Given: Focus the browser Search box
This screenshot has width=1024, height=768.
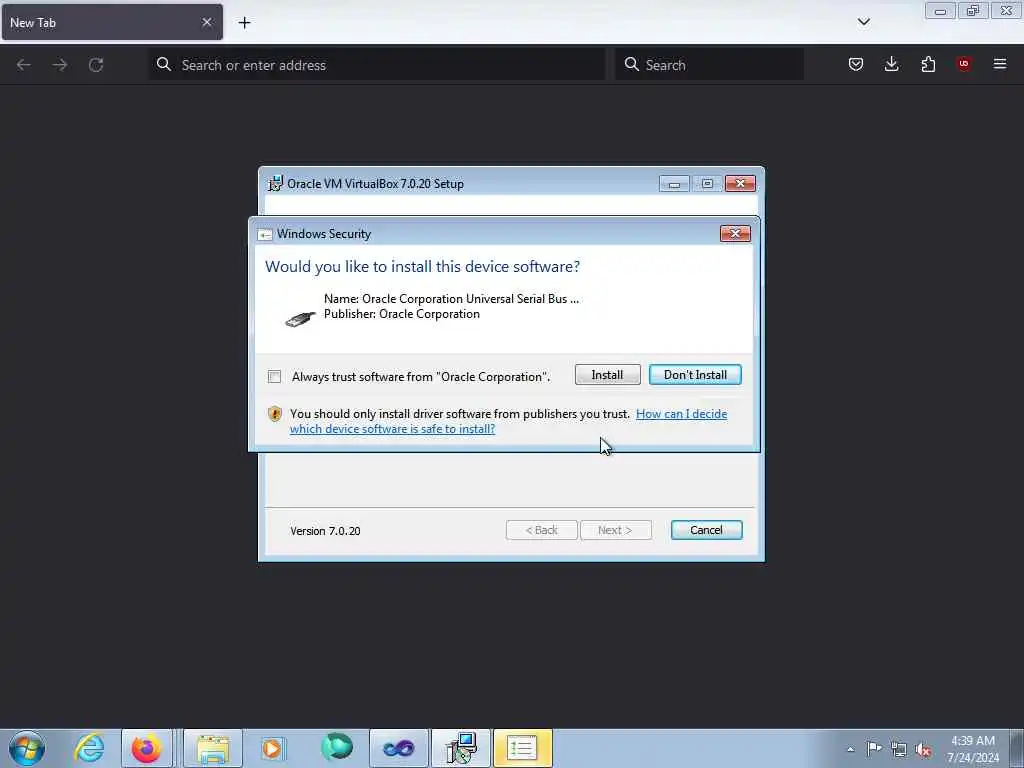Looking at the screenshot, I should pos(709,65).
